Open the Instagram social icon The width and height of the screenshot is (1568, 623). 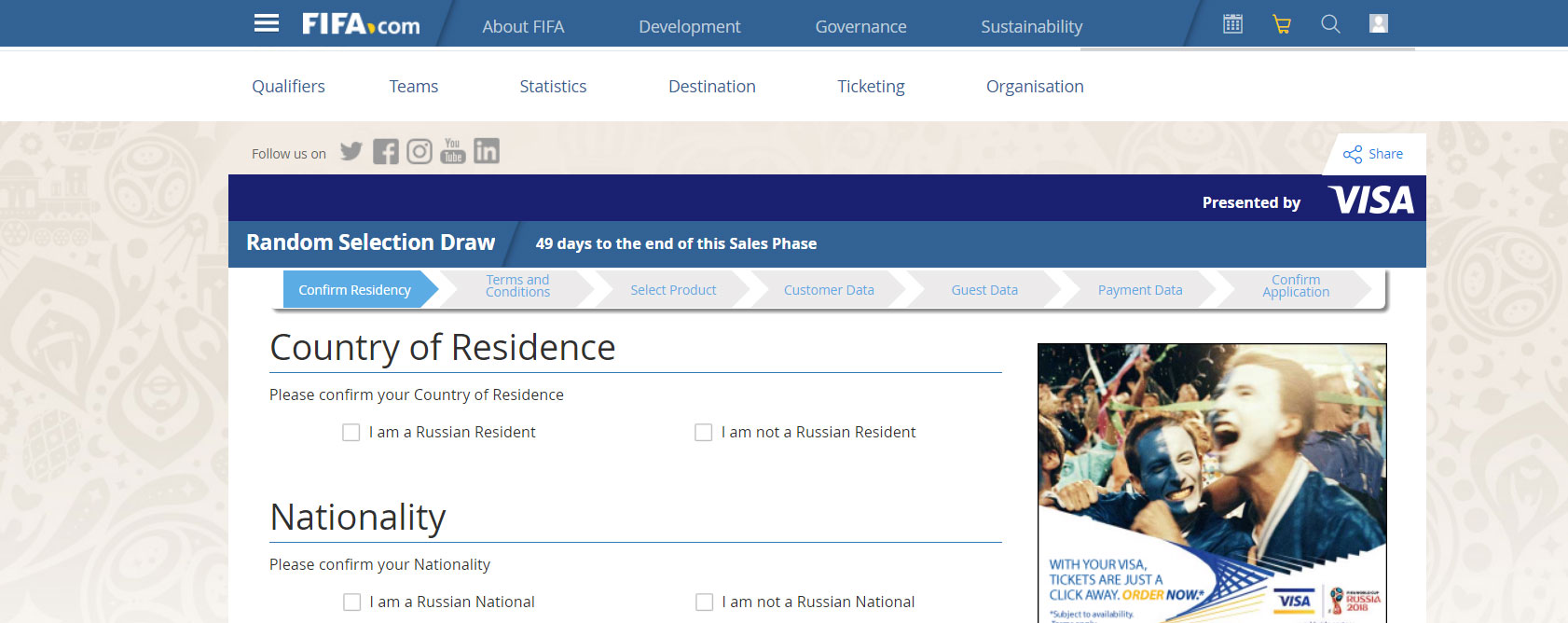point(420,151)
